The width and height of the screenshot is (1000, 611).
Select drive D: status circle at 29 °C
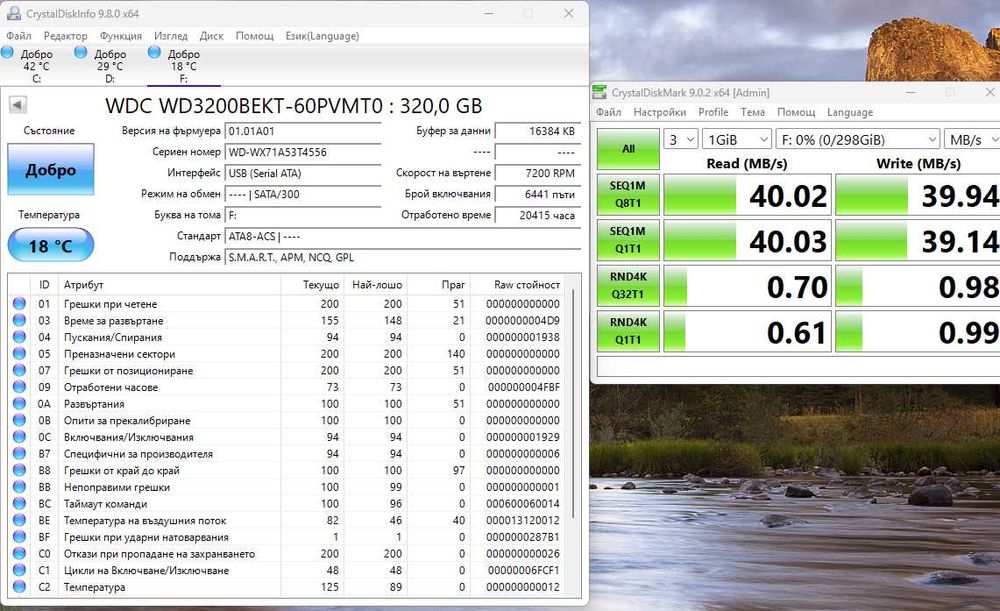click(81, 52)
